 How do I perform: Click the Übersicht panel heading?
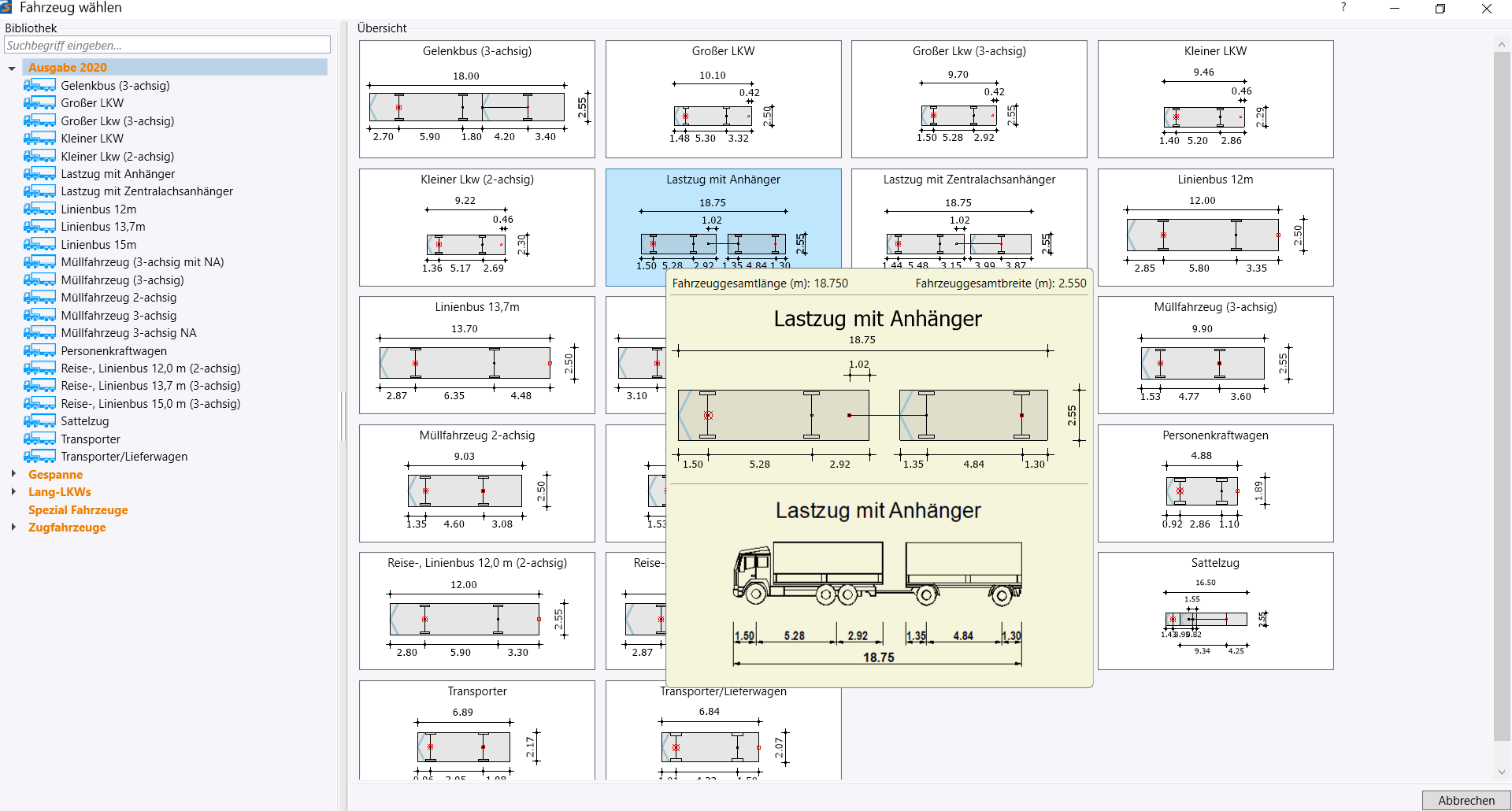[x=382, y=28]
